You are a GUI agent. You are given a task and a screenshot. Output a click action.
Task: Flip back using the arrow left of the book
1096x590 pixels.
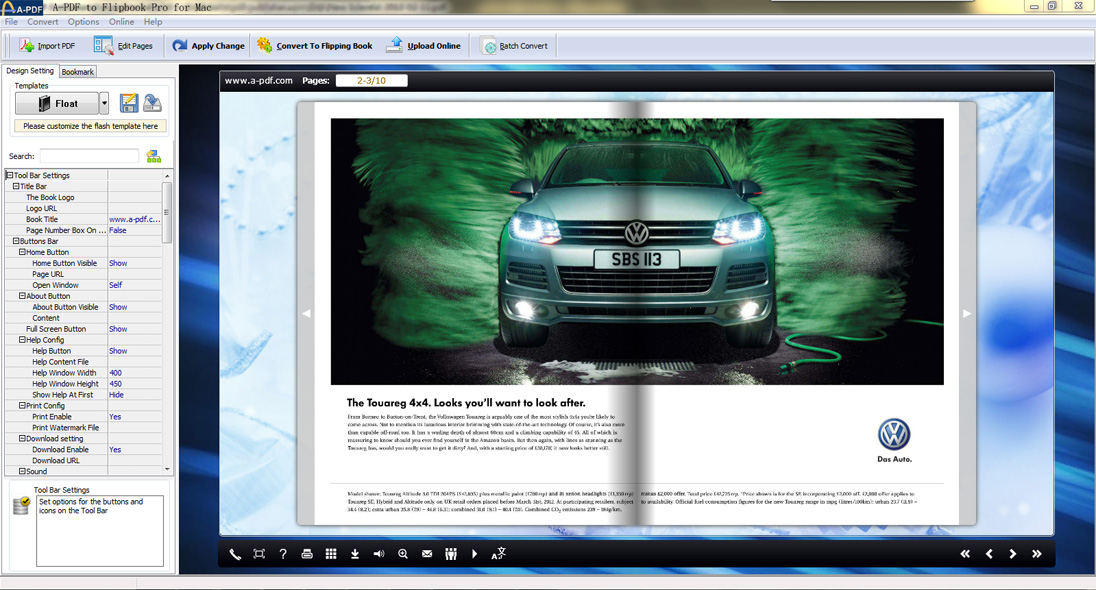306,313
